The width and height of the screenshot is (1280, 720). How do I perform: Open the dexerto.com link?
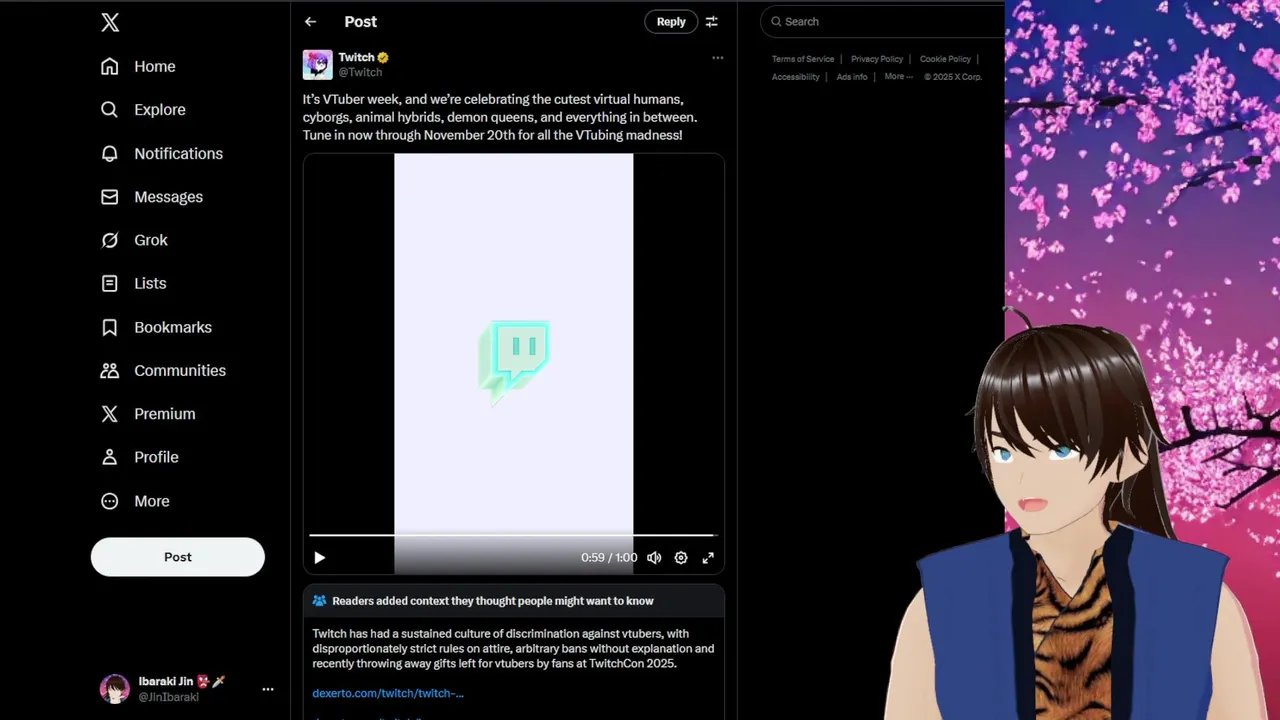point(388,693)
